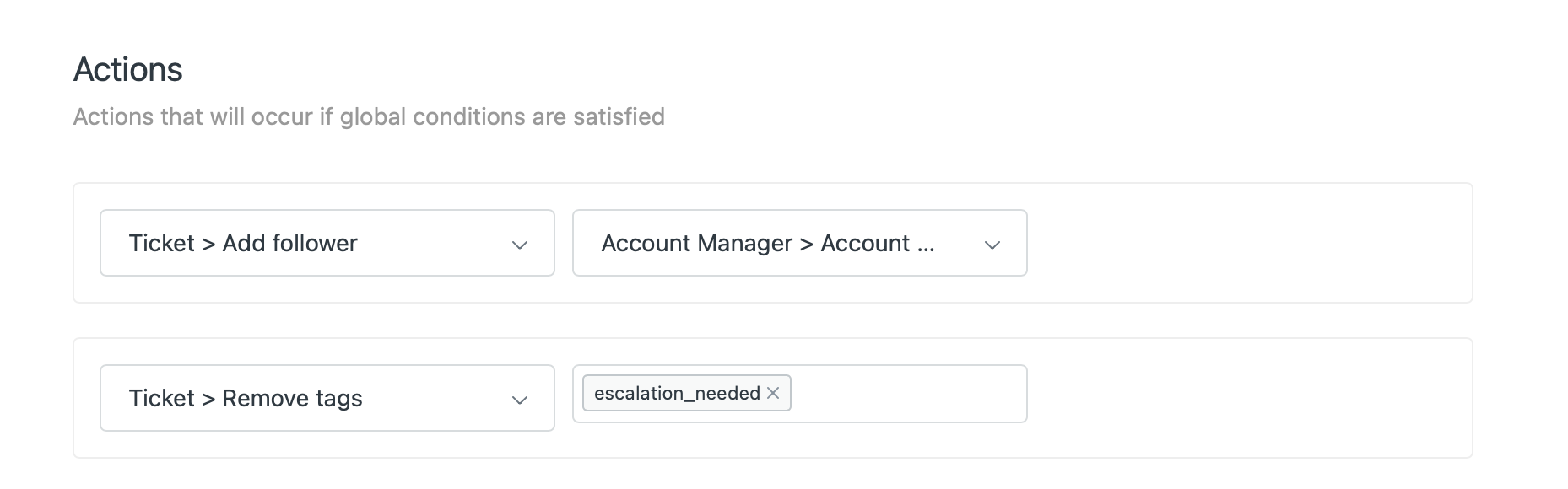Click chevron arrow on Add follower dropdown

point(520,244)
